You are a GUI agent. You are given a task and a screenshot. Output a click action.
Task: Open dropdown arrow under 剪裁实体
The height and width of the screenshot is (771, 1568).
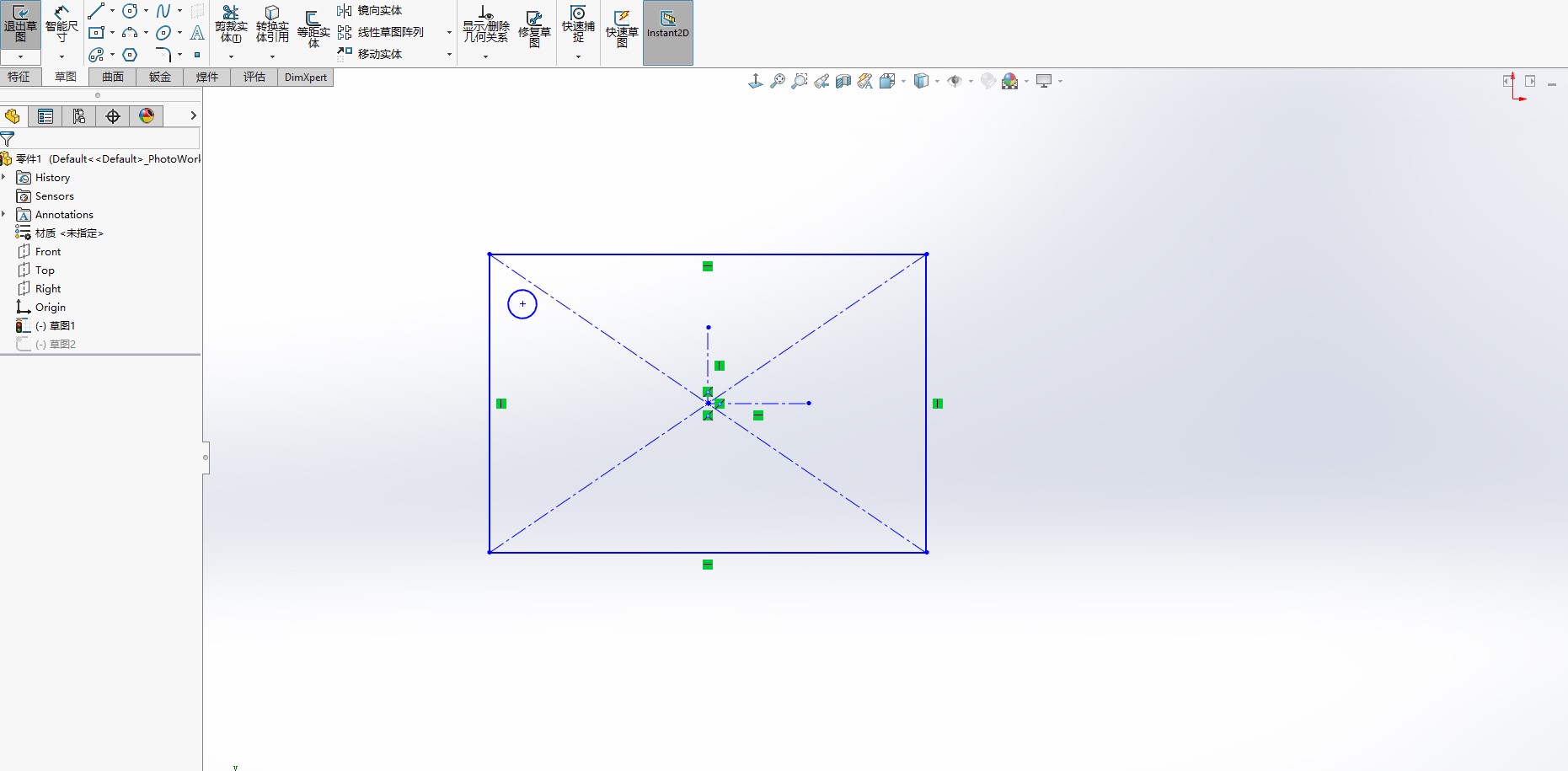[231, 57]
